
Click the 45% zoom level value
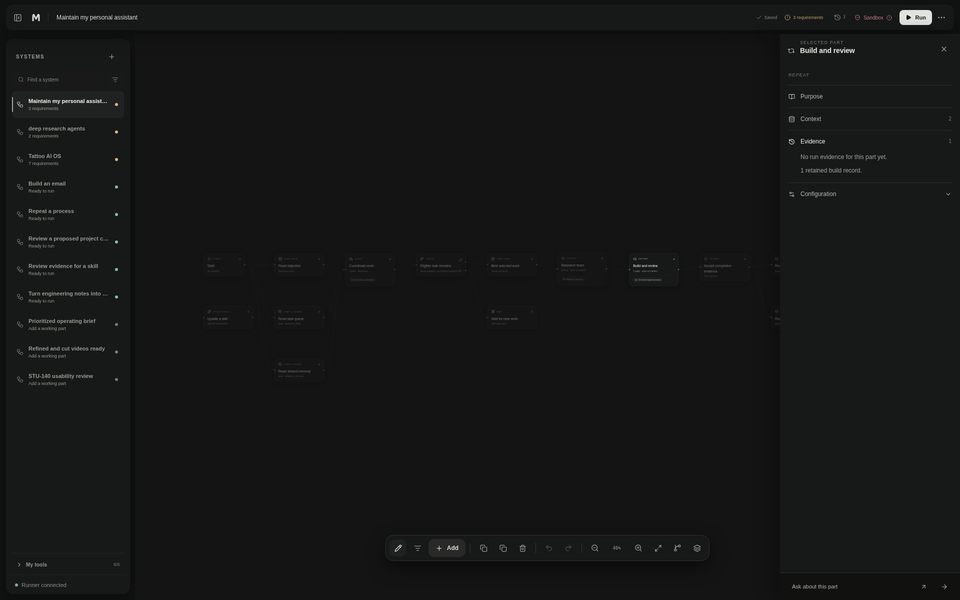(617, 549)
